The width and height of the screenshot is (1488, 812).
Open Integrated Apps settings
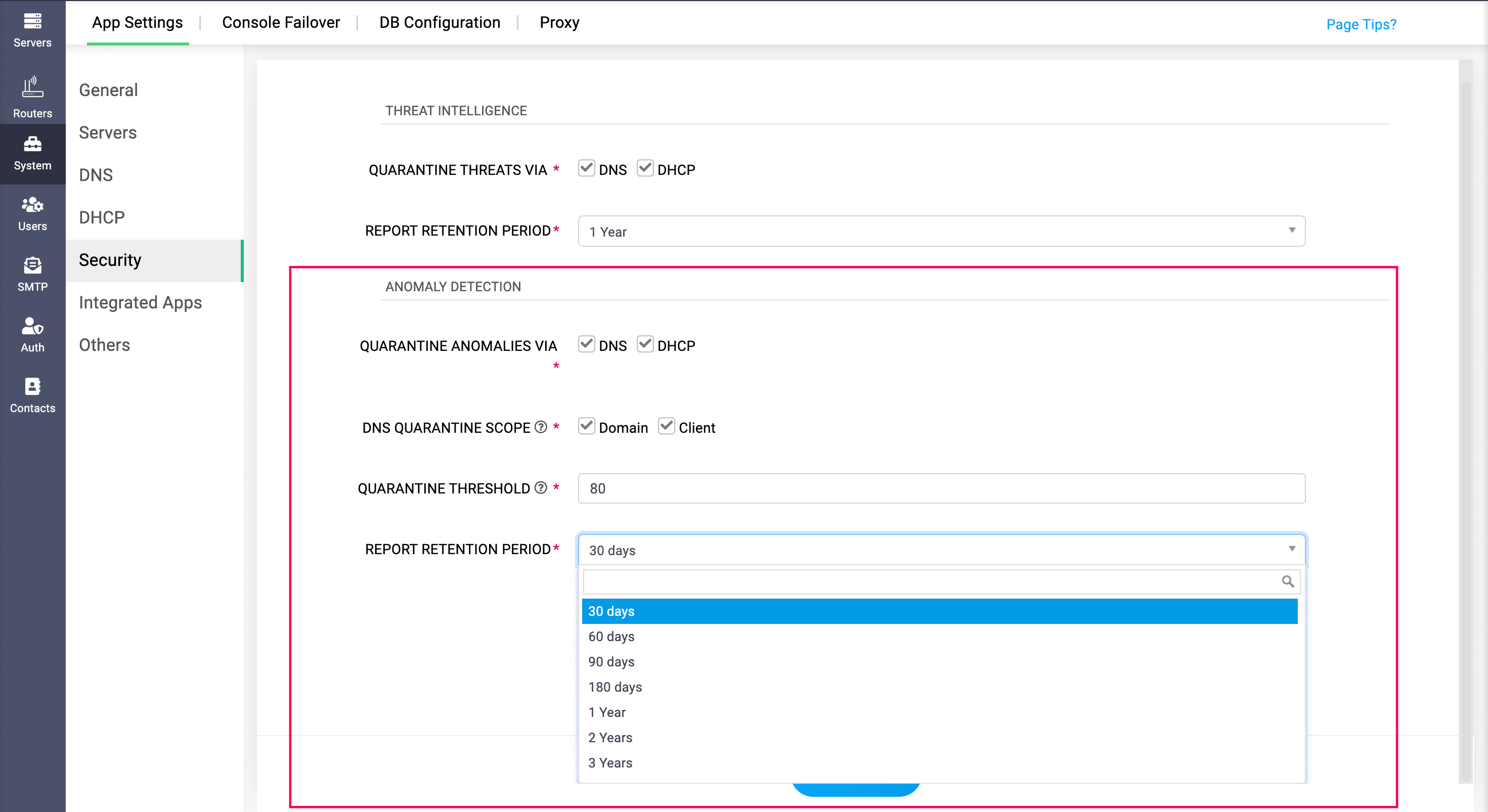click(x=140, y=302)
